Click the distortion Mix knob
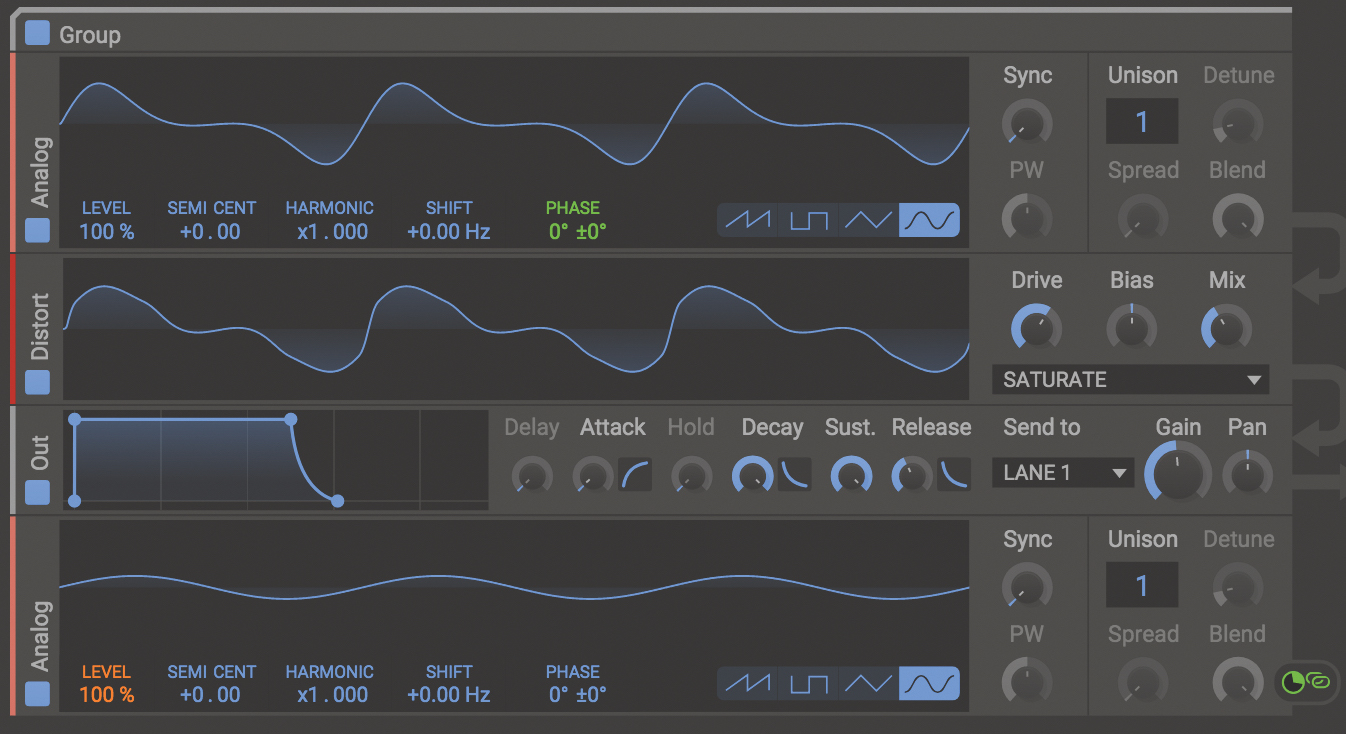The height and width of the screenshot is (734, 1346). 1226,327
